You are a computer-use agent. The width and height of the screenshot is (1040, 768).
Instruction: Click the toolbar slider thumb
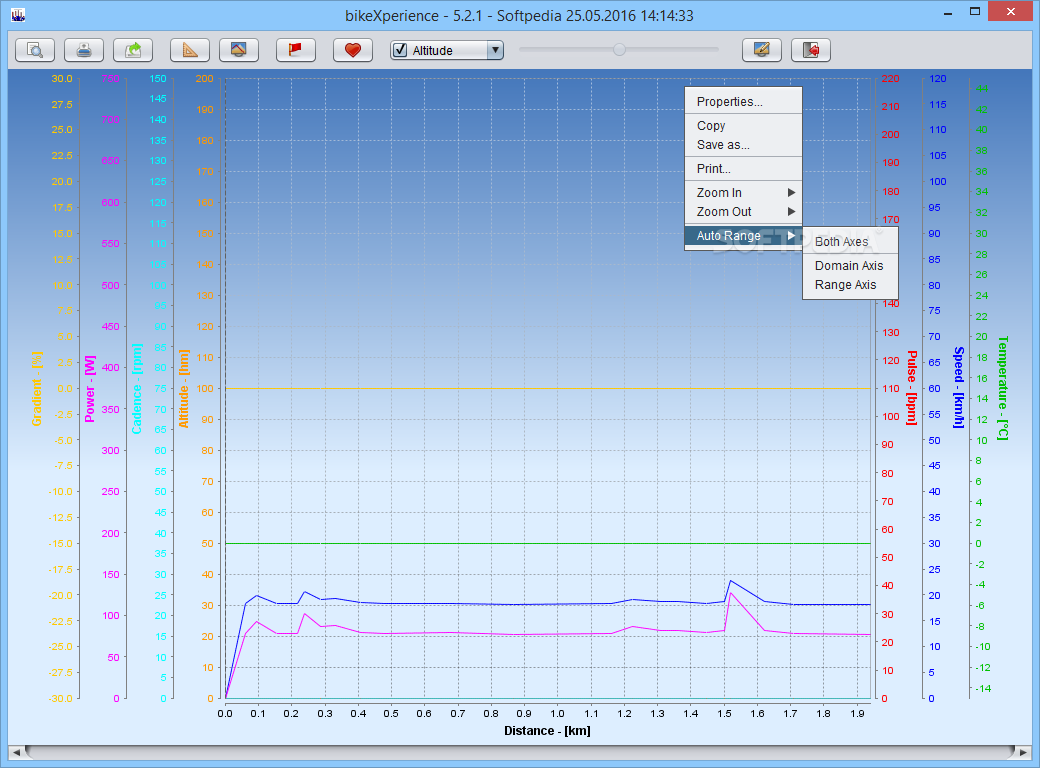point(619,49)
